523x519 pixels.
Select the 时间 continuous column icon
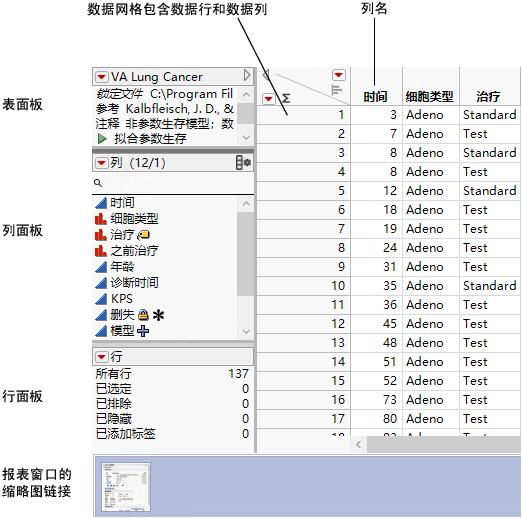[x=101, y=202]
